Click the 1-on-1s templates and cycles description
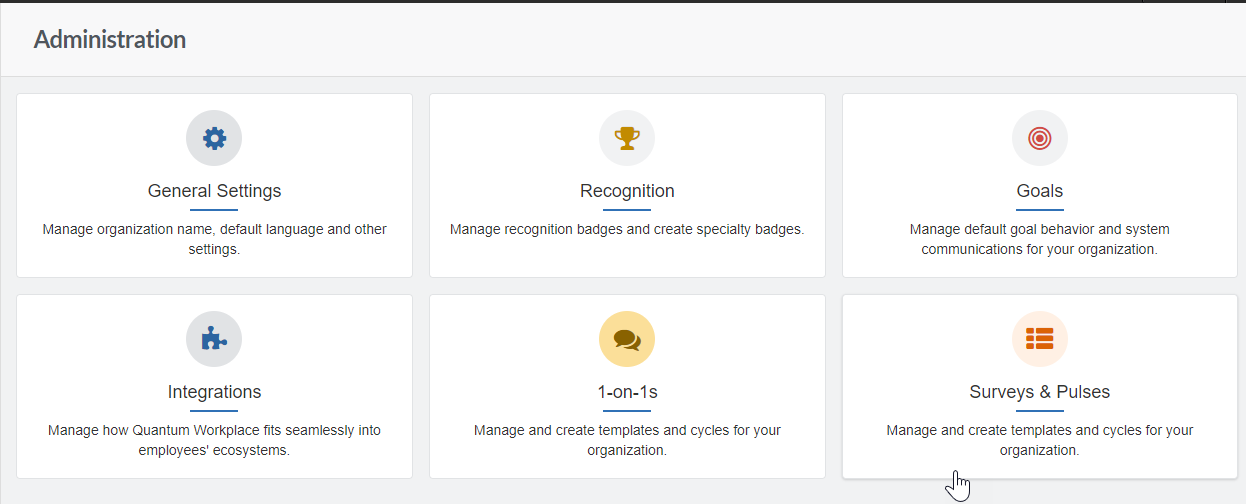Image resolution: width=1246 pixels, height=504 pixels. 627,440
